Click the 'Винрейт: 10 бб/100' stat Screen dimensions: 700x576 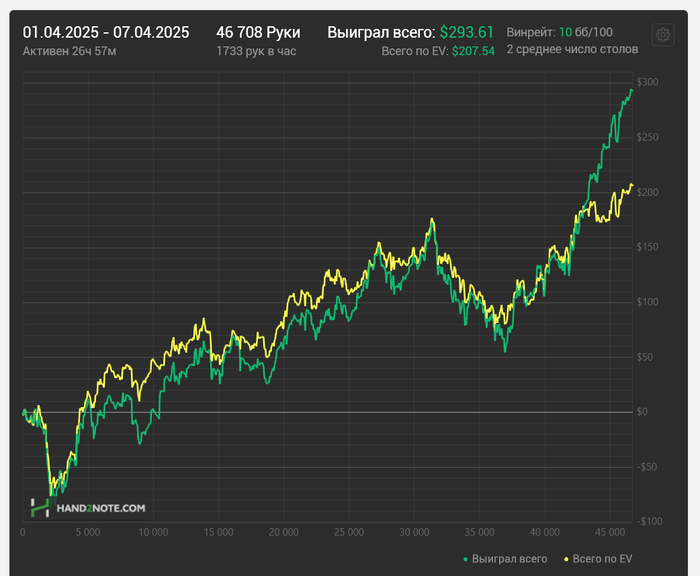[559, 32]
